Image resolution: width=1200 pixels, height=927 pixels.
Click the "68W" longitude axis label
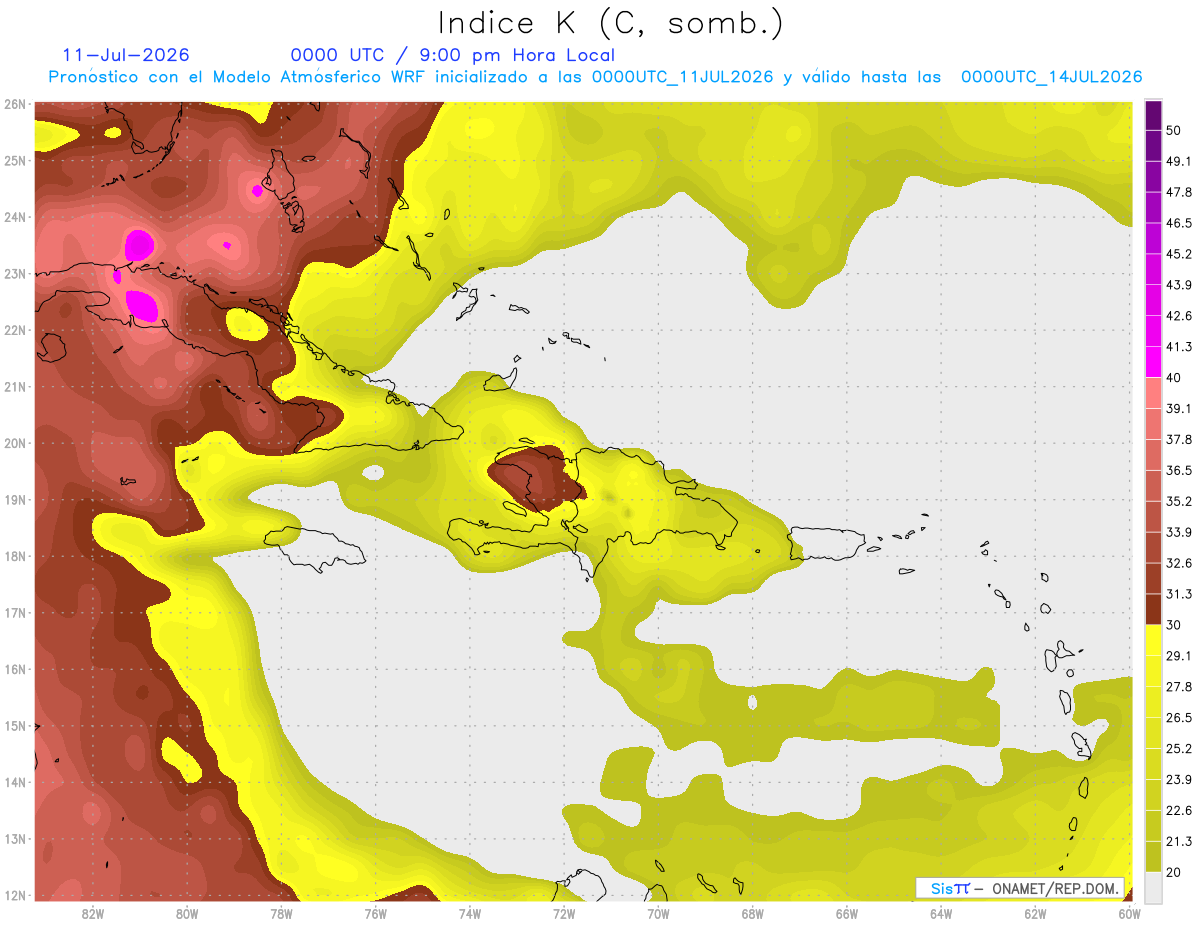pos(753,913)
